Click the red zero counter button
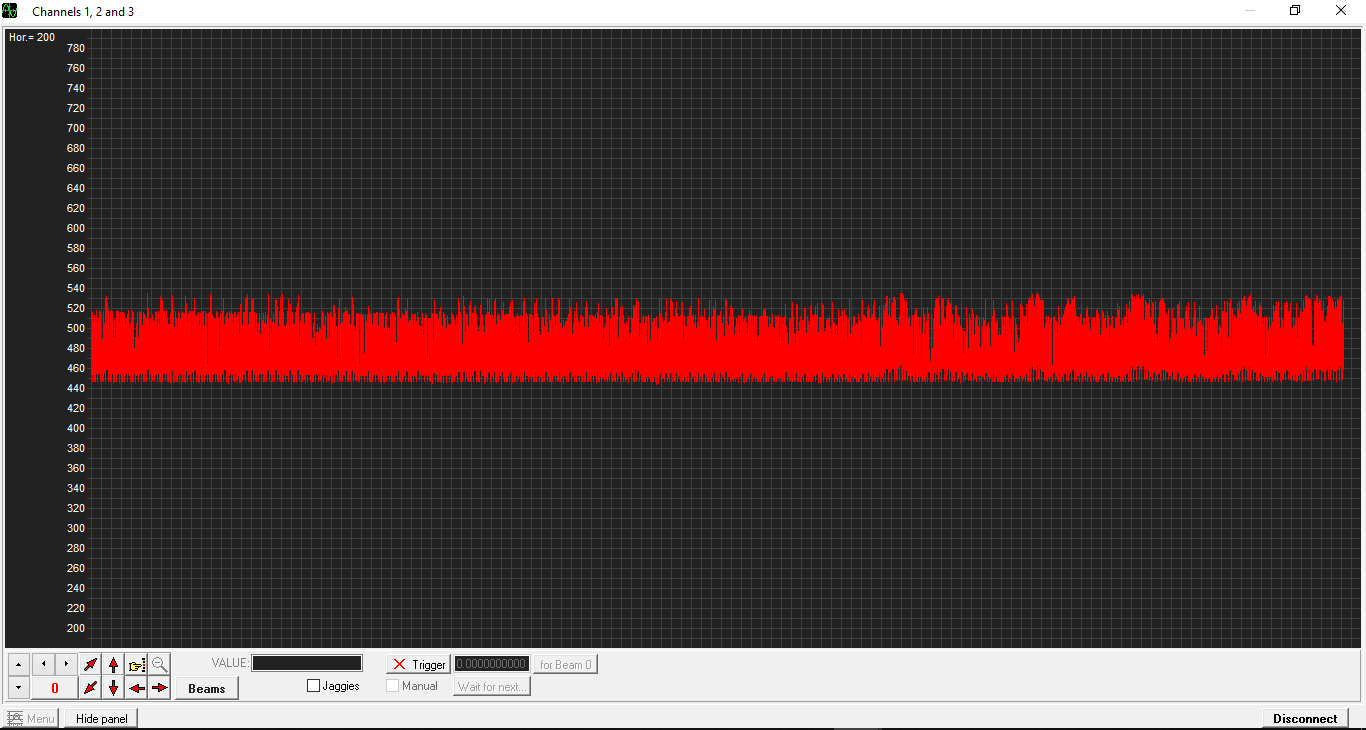The width and height of the screenshot is (1366, 730). (55, 688)
